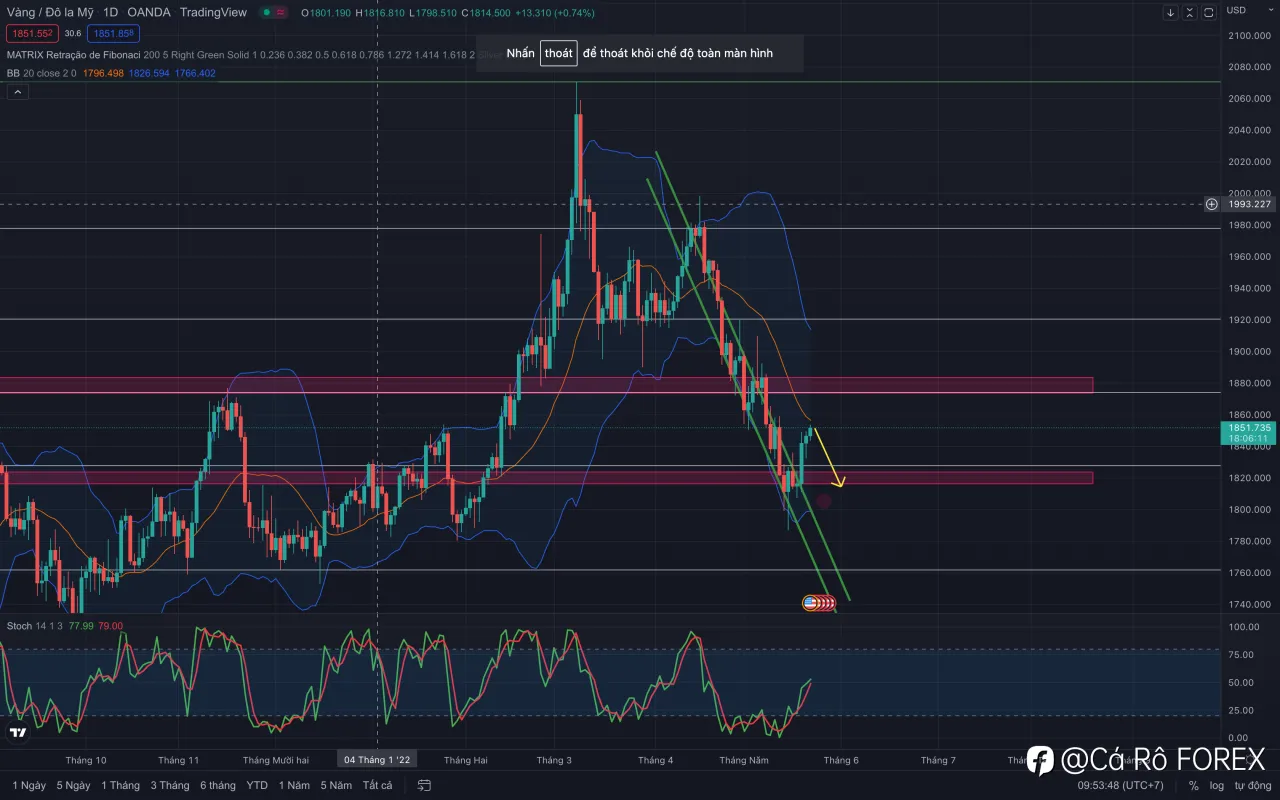Open the go-to-date calendar icon
The image size is (1280, 800).
[x=424, y=786]
